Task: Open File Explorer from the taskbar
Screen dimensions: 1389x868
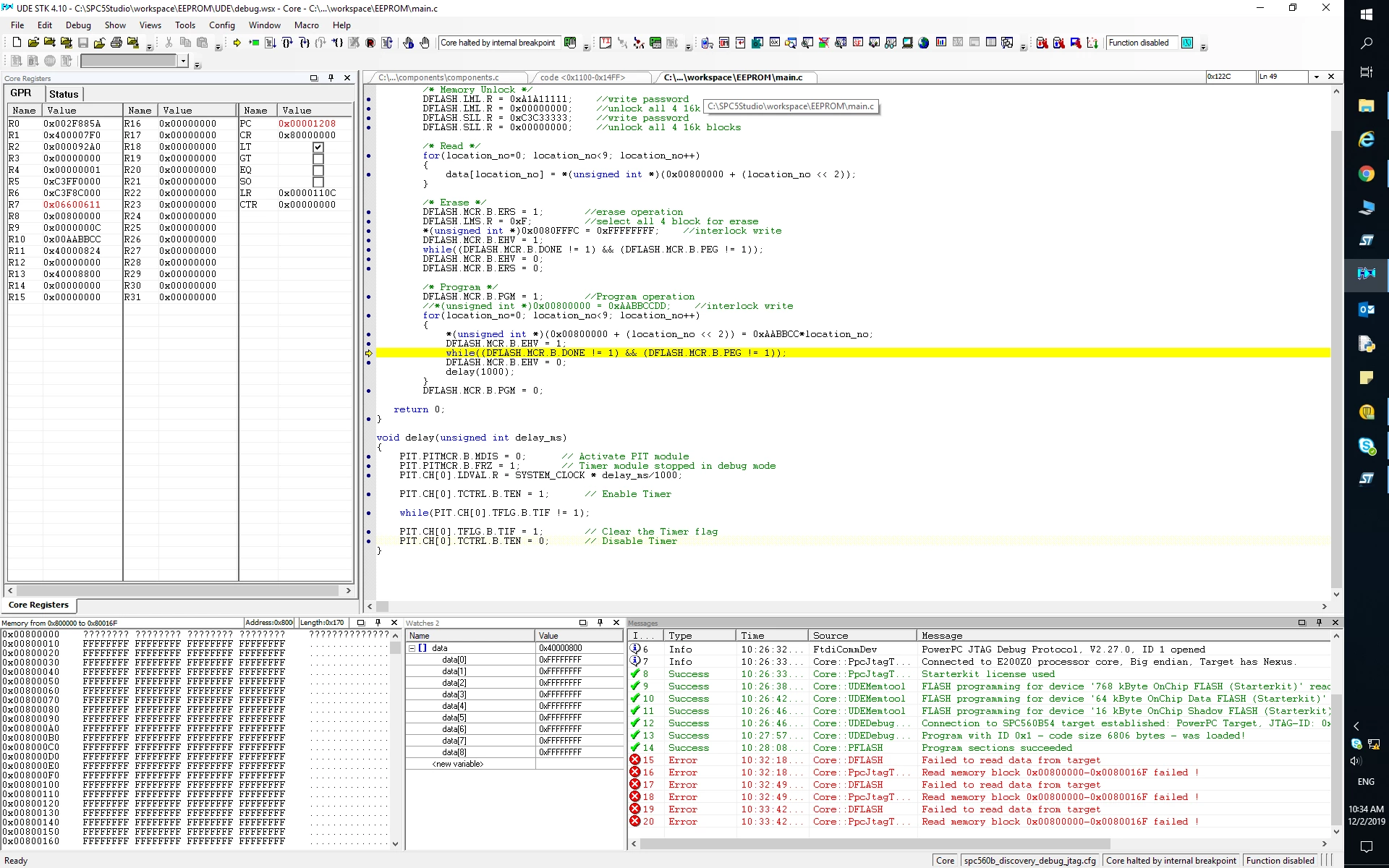Action: pos(1366,106)
